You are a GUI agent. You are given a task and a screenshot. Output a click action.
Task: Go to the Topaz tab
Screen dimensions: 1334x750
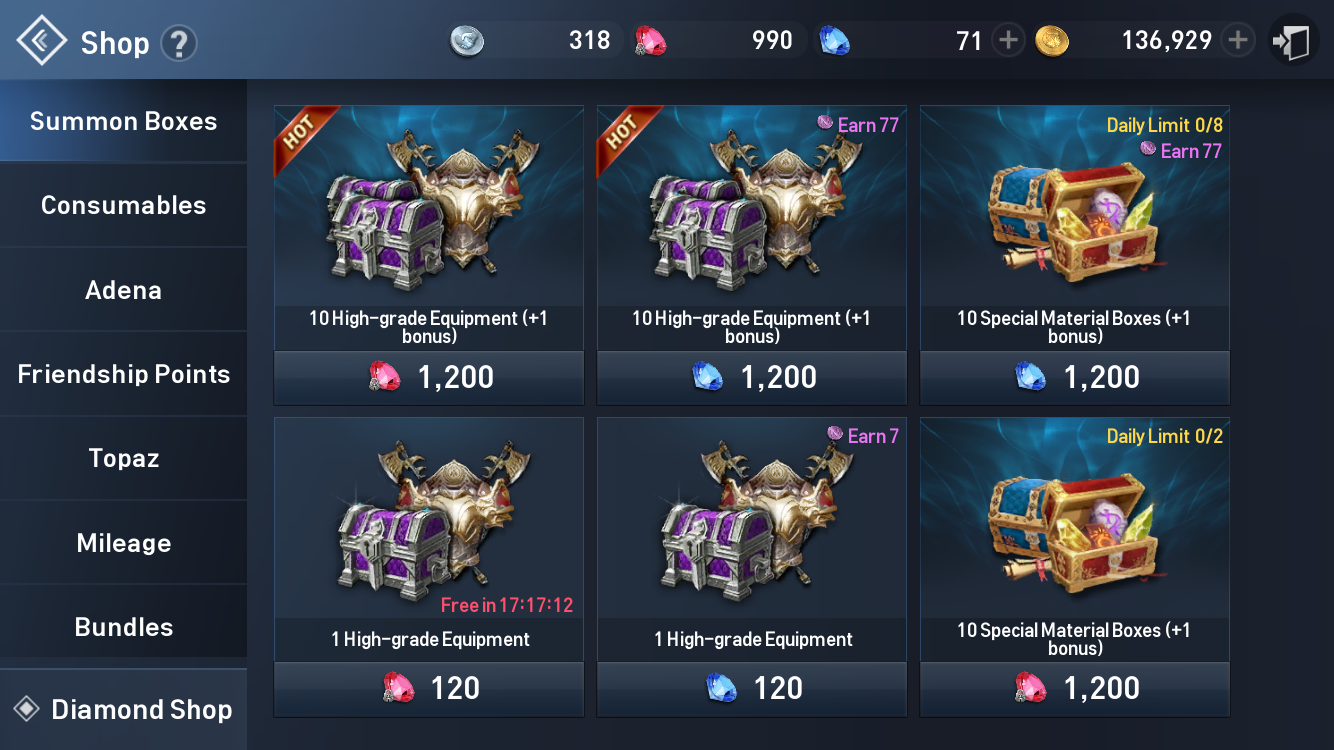click(x=123, y=458)
